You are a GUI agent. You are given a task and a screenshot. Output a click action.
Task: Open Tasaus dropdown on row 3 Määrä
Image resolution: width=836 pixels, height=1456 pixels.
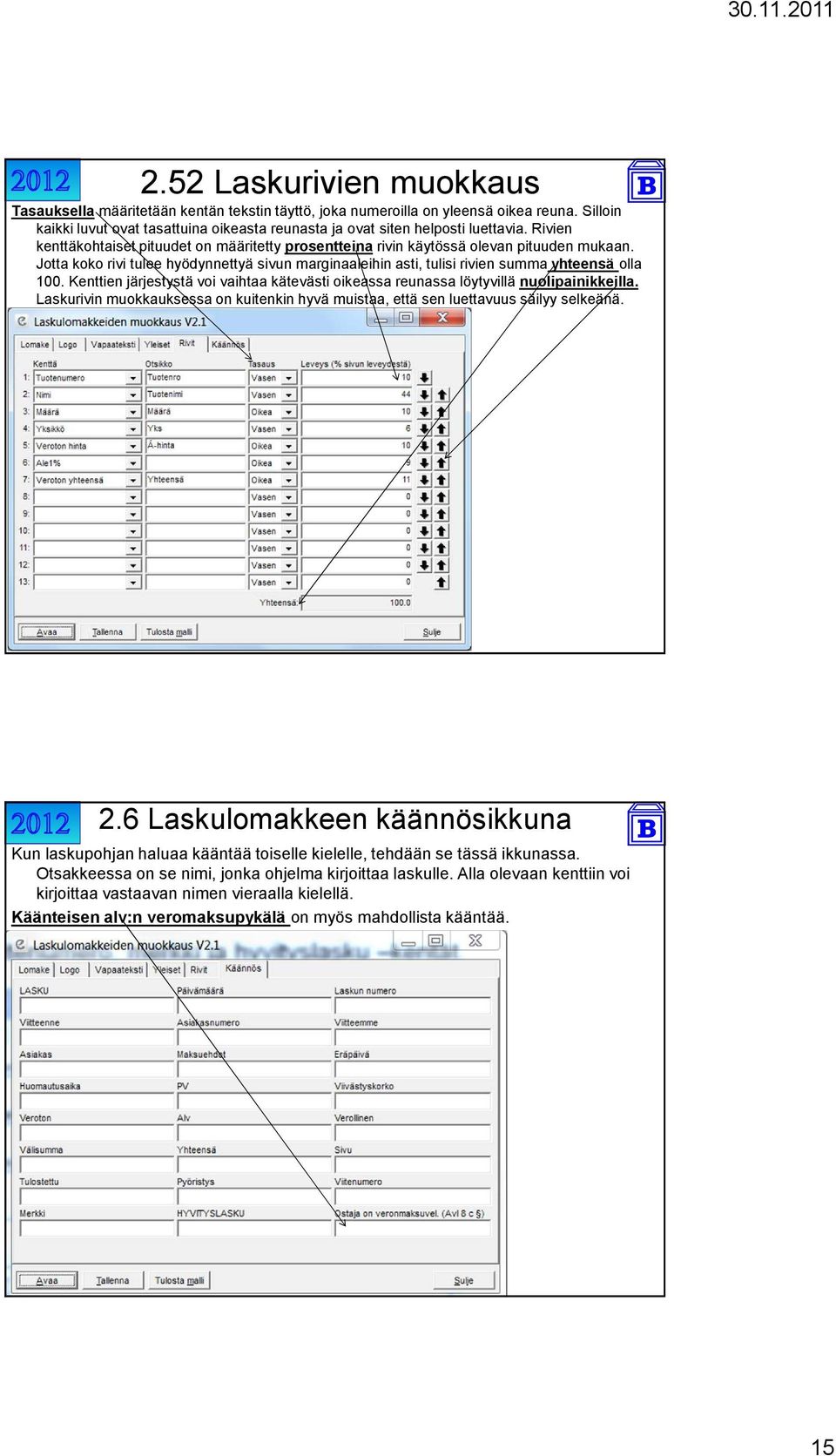tap(288, 412)
